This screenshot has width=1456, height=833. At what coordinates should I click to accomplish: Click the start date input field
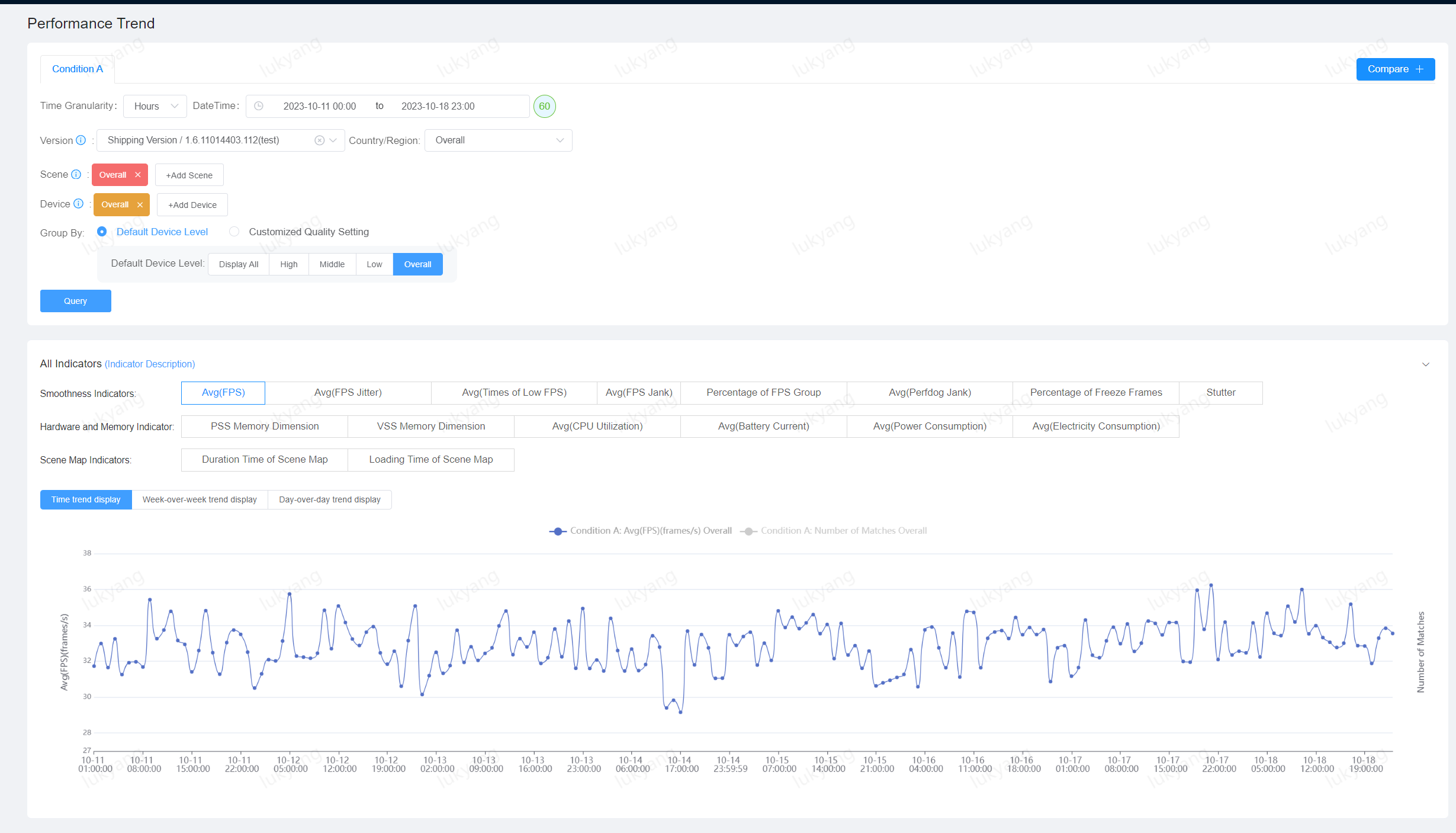(x=319, y=106)
